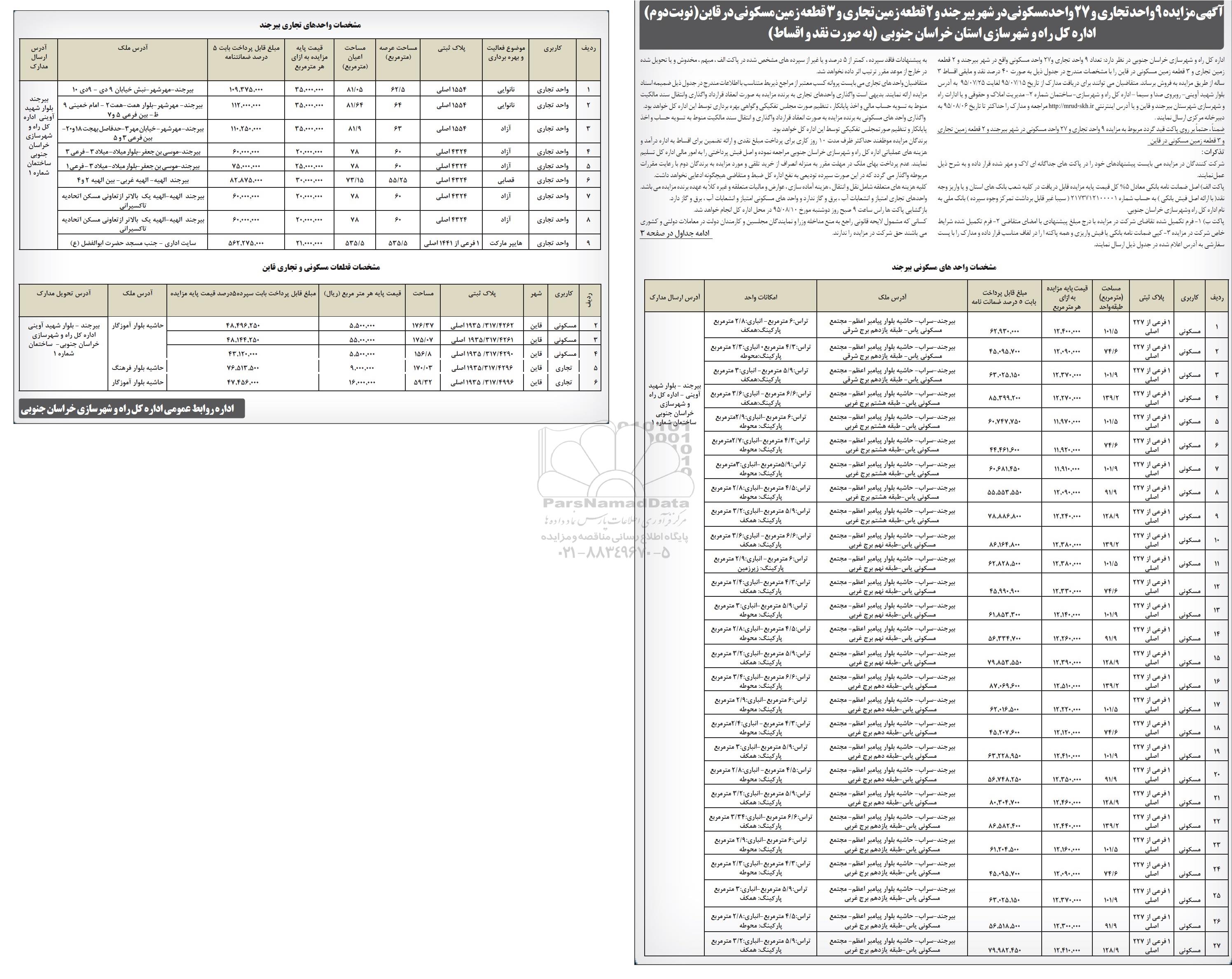Click built area value '۸۱/۰۵'

pyautogui.click(x=355, y=90)
